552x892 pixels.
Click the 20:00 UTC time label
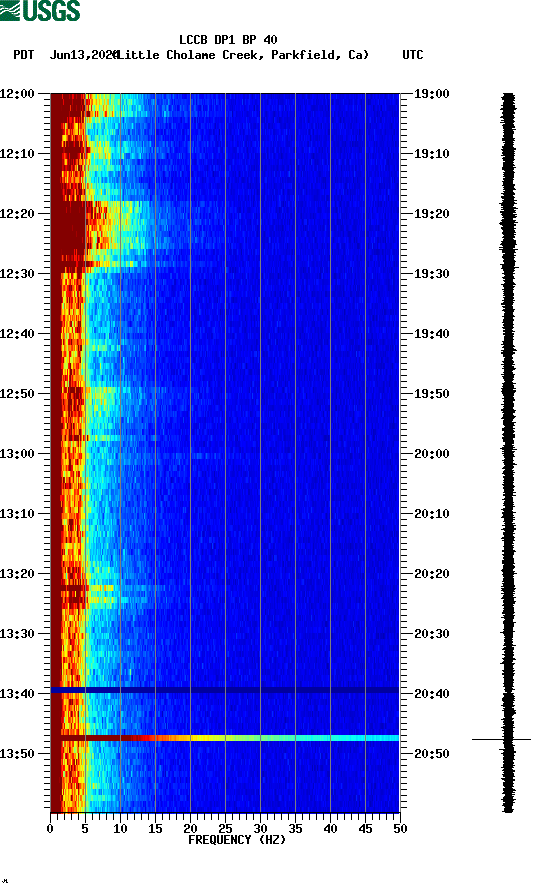(432, 454)
